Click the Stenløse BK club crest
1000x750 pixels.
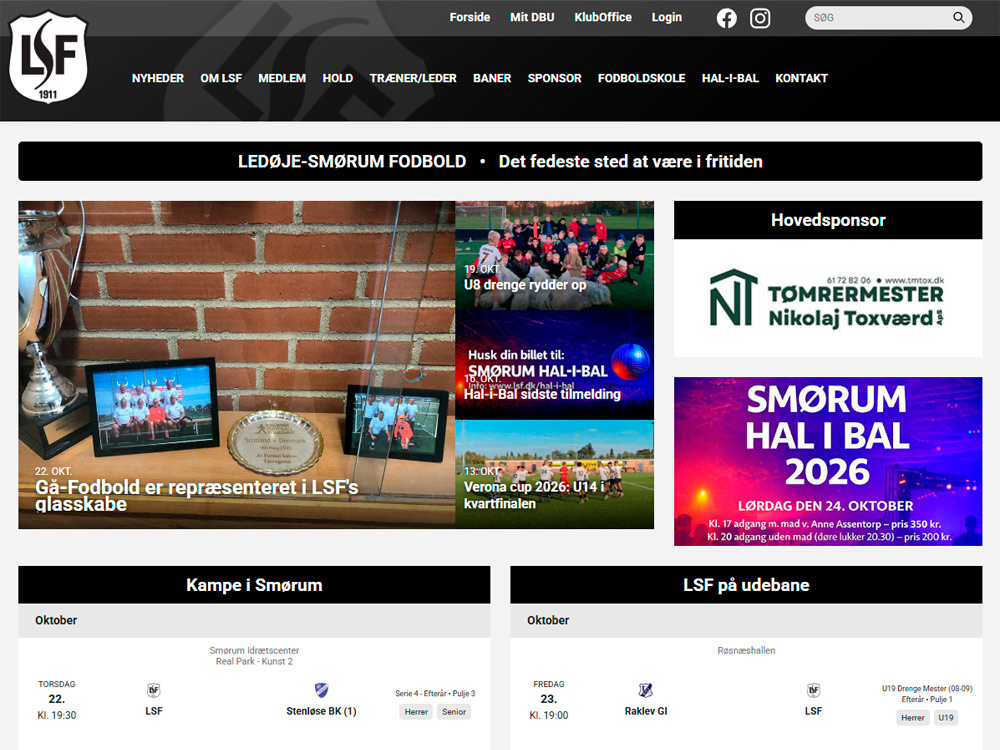click(x=321, y=690)
